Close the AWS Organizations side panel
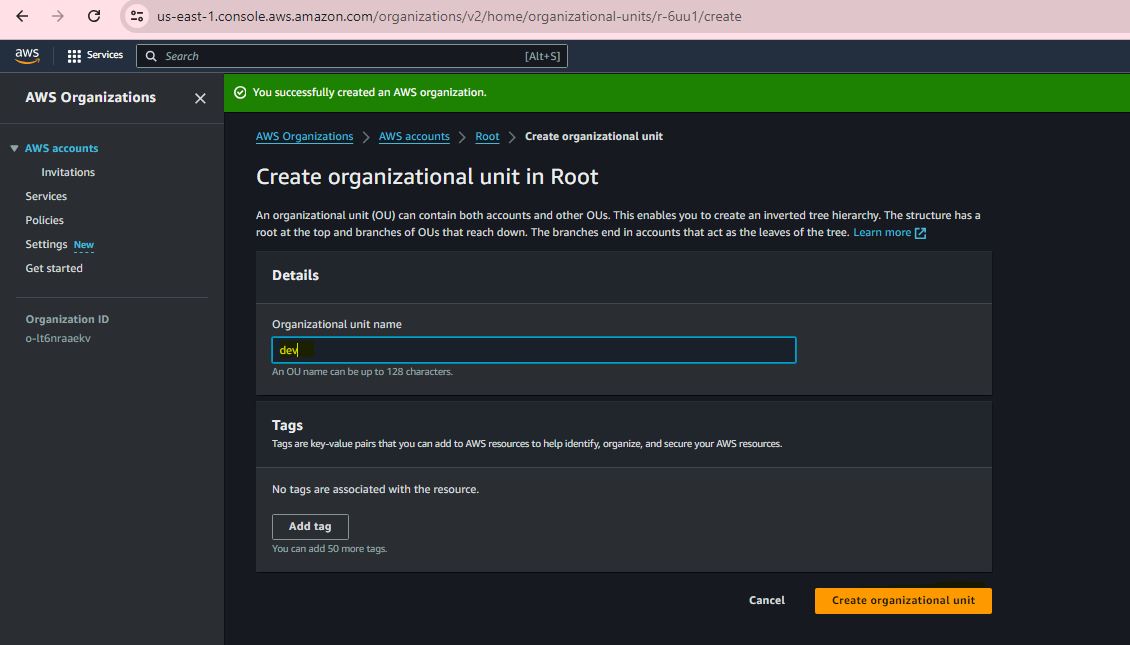This screenshot has width=1130, height=645. tap(200, 98)
